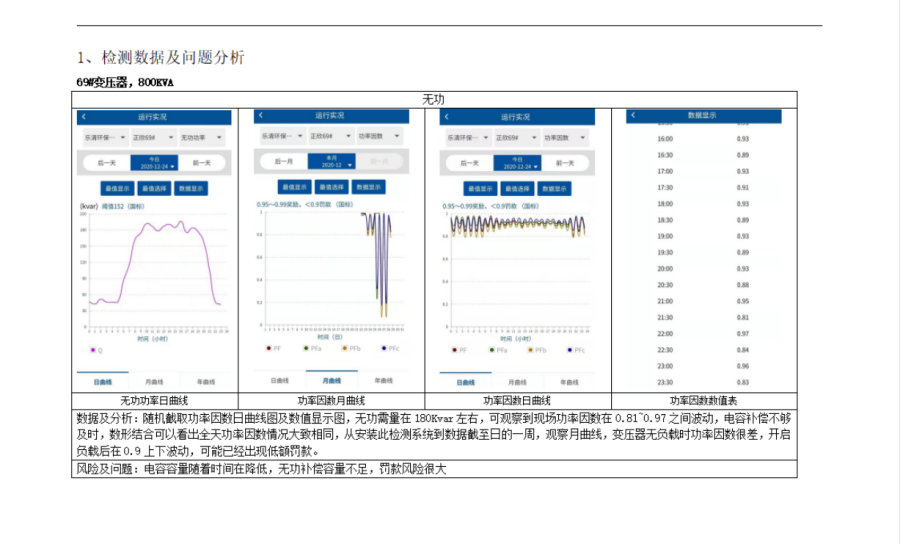The height and width of the screenshot is (544, 900).
Task: Click back arrow in power factor monthly panel
Action: [x=263, y=116]
